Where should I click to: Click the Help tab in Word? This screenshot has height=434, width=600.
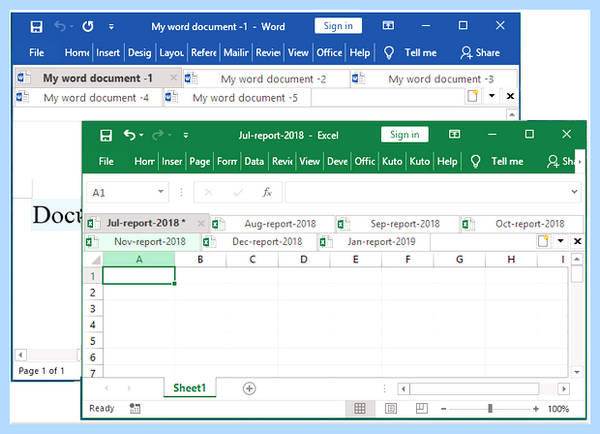tap(360, 52)
